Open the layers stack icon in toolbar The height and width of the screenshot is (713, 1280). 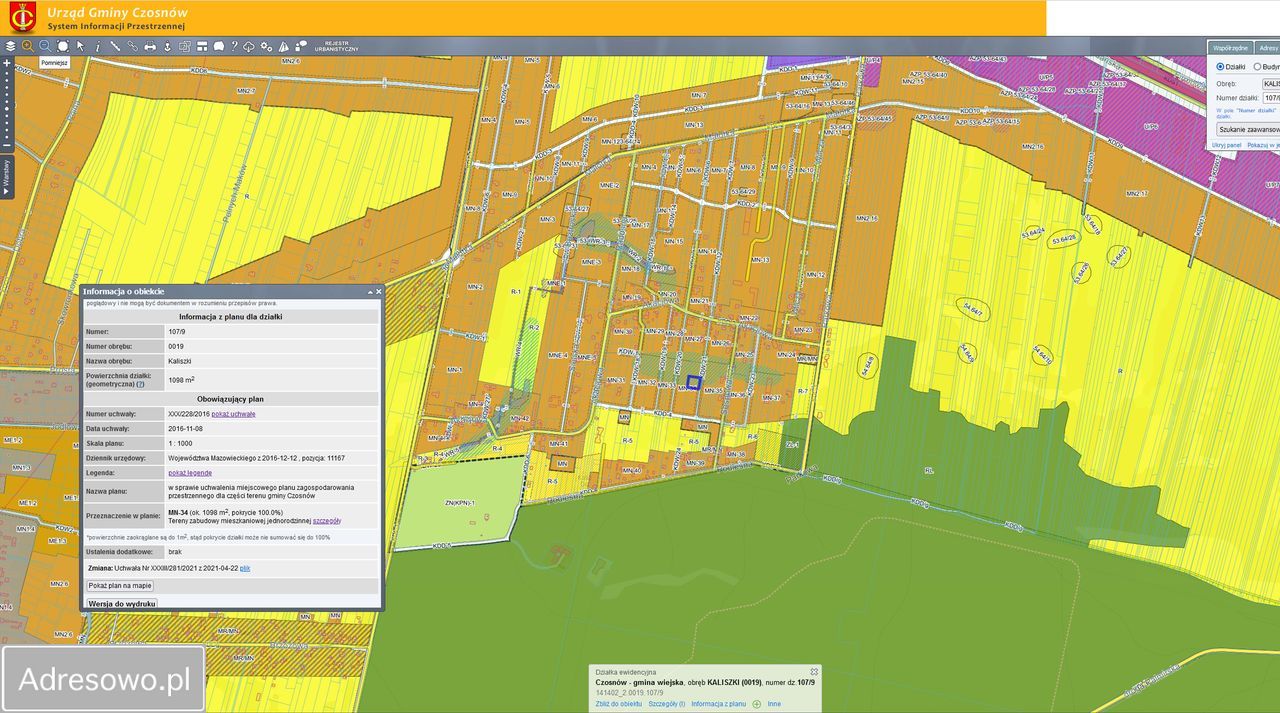(x=10, y=46)
